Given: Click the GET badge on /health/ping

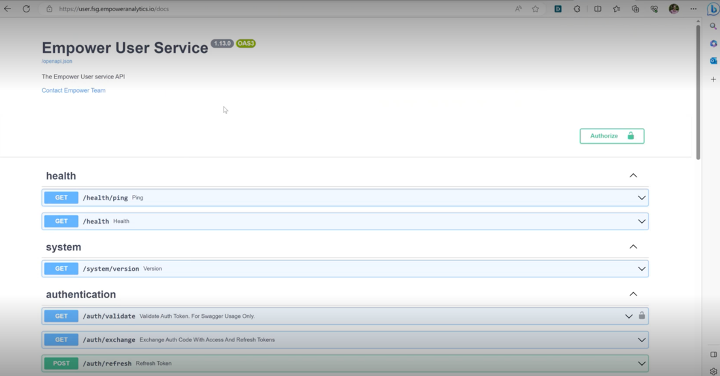Looking at the screenshot, I should pos(61,198).
